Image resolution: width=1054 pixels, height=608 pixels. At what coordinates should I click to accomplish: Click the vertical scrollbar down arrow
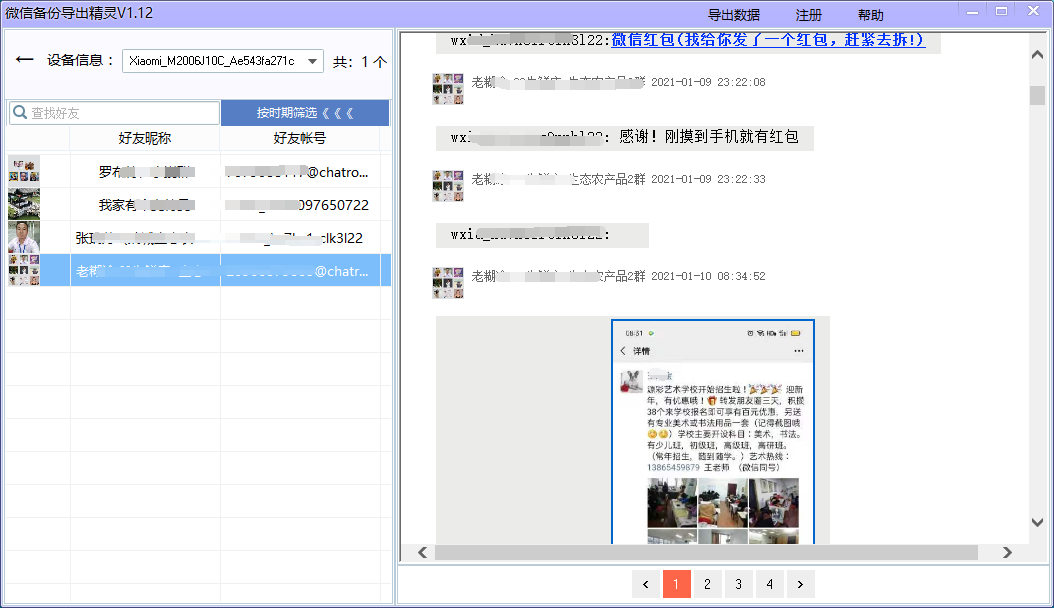[x=1037, y=522]
